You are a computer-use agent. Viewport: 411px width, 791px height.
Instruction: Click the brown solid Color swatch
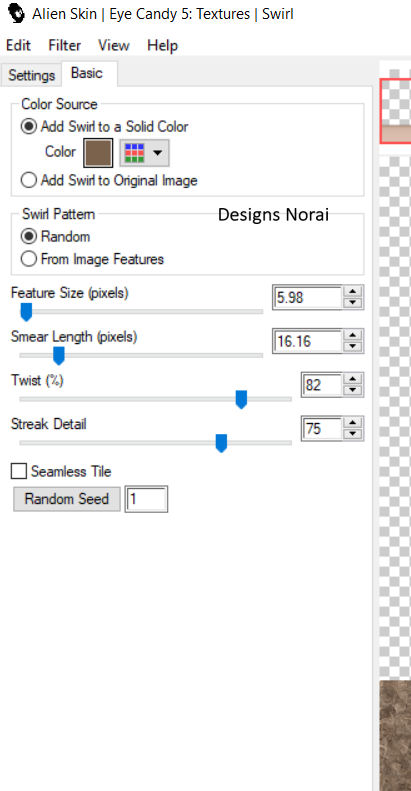(x=98, y=153)
